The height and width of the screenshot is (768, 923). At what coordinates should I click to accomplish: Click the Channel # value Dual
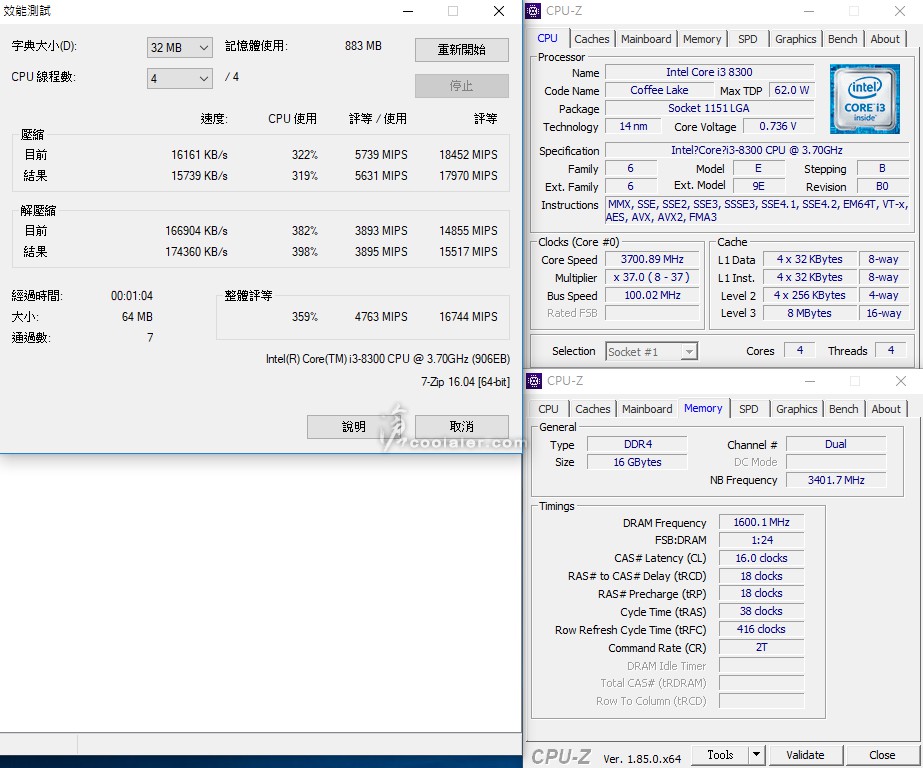click(x=836, y=444)
